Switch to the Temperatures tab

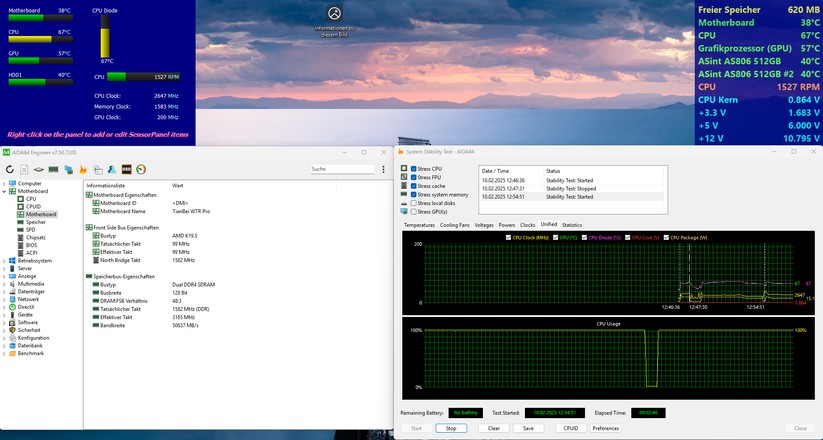click(419, 225)
